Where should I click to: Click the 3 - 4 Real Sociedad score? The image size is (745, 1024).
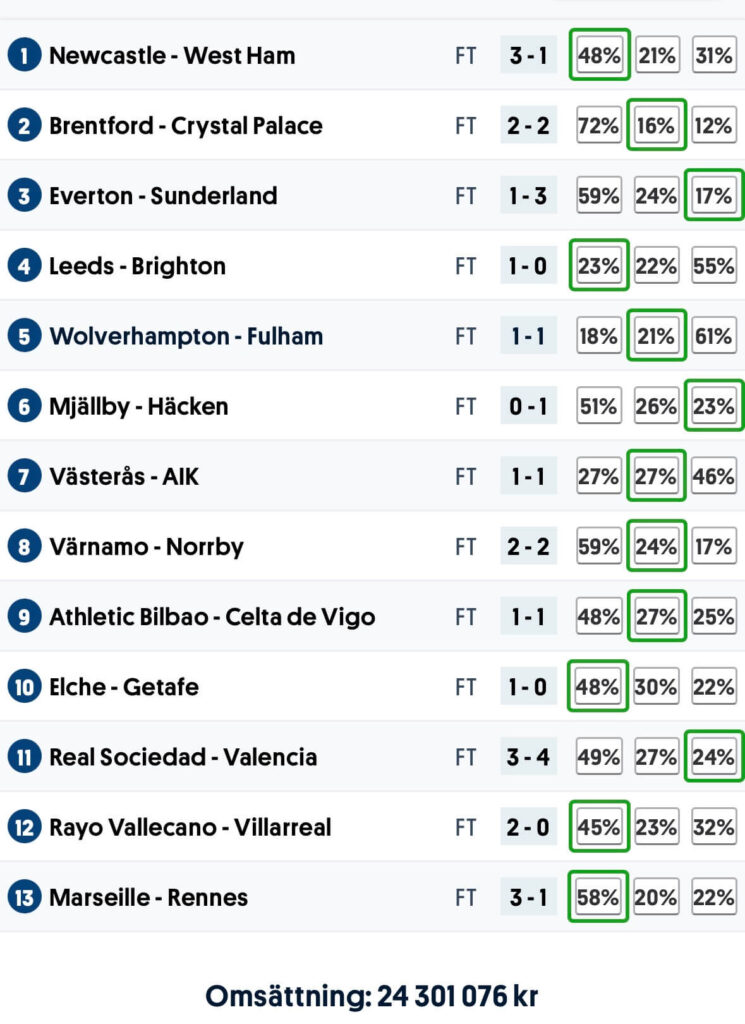click(x=528, y=757)
